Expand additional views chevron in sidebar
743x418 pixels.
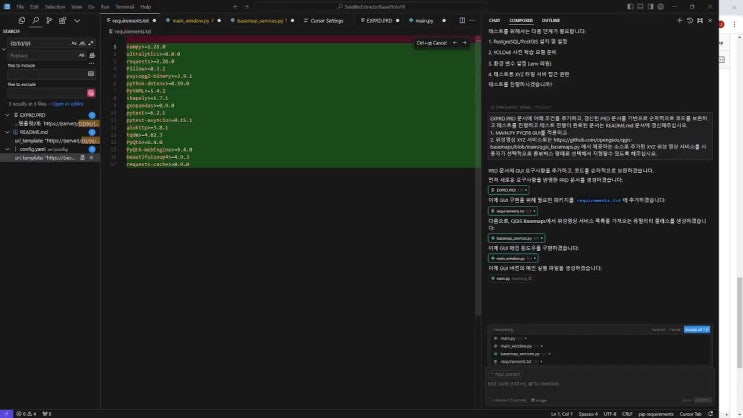[77, 21]
